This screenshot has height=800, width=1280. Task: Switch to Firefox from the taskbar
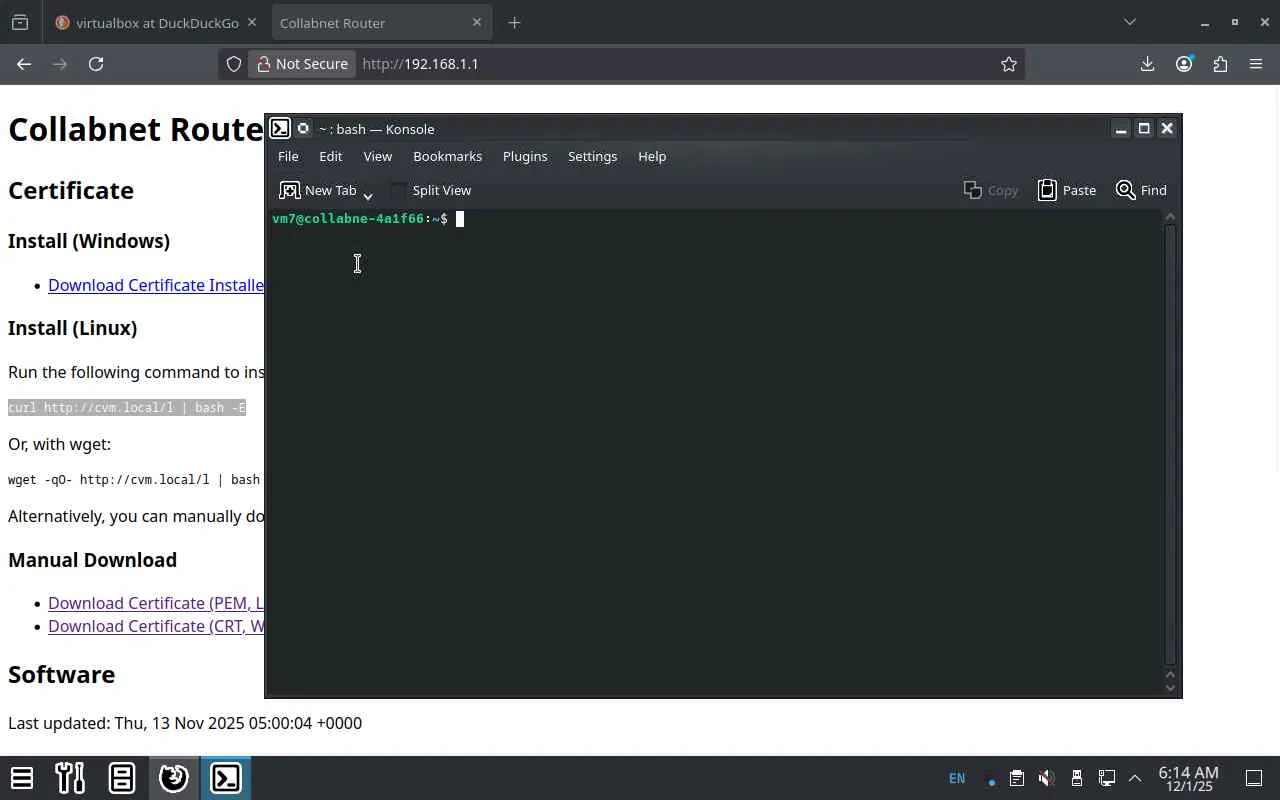click(x=174, y=778)
